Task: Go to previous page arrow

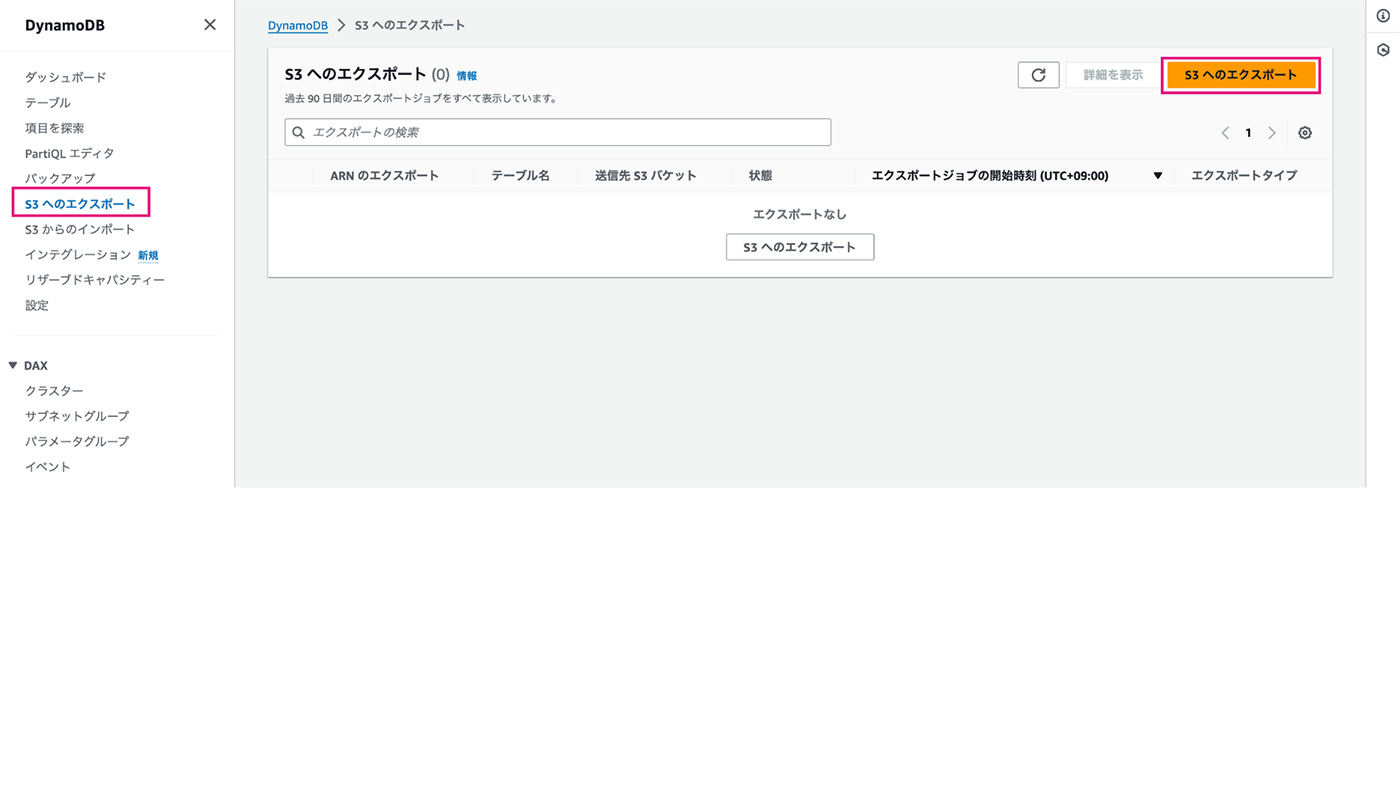Action: [x=1225, y=133]
